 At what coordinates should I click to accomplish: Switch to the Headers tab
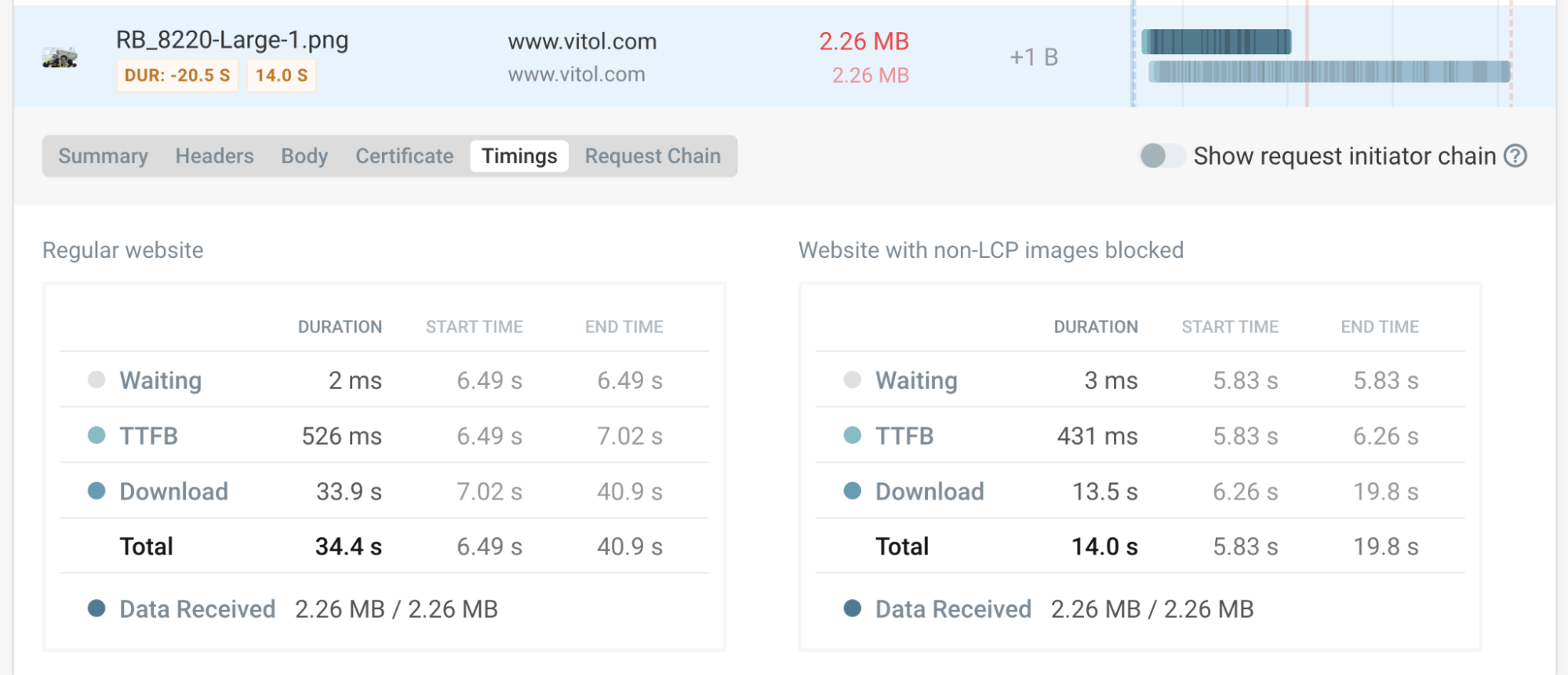click(x=215, y=156)
